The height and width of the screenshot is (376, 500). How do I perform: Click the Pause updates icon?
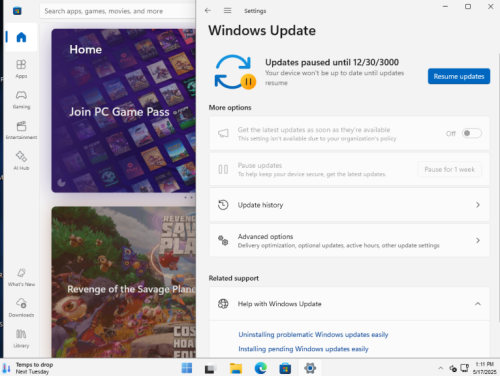tap(223, 169)
